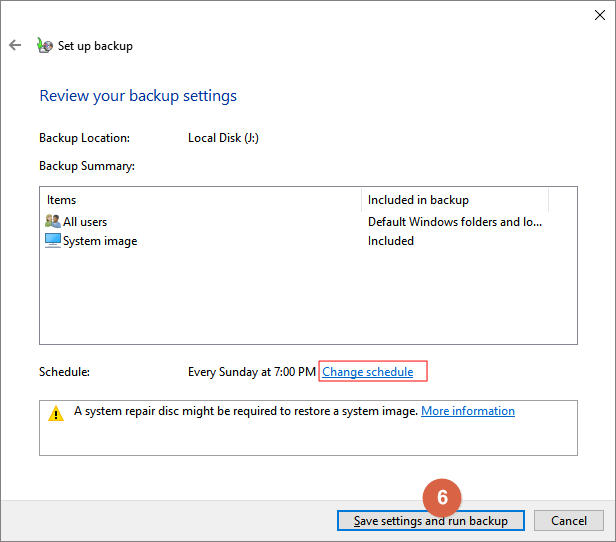Select the All users row label
Screen dimensions: 616x542
(85, 221)
